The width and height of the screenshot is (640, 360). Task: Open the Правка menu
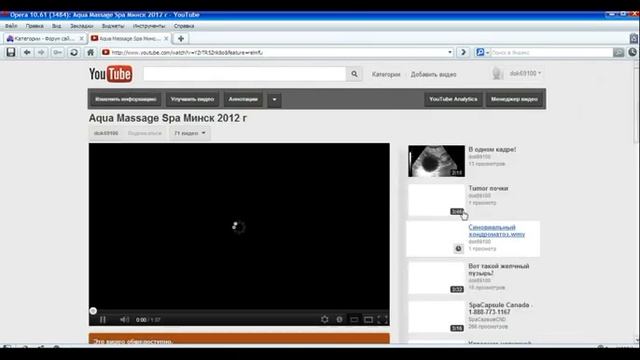tap(34, 26)
